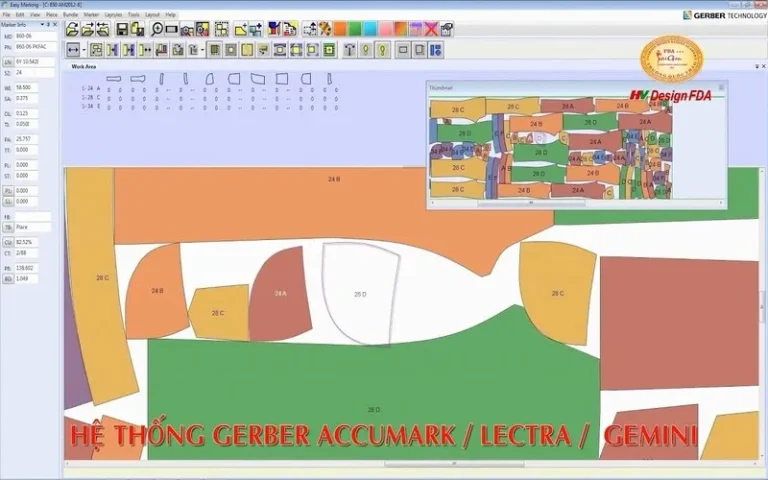Select the white outlined 28 D piece
Screen dimensions: 768x480
click(360, 294)
